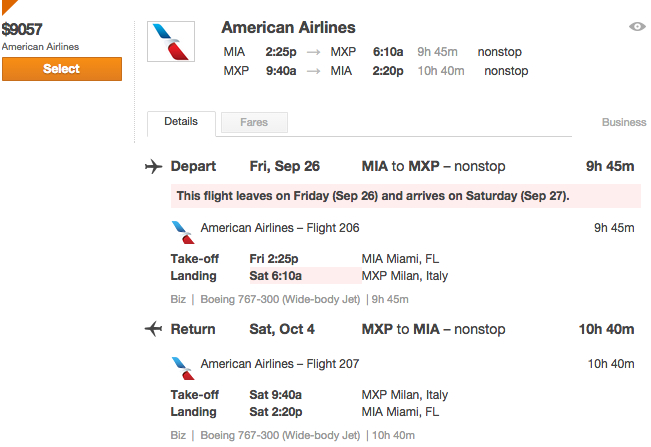
Task: Click the departure airplane icon
Action: pos(153,166)
